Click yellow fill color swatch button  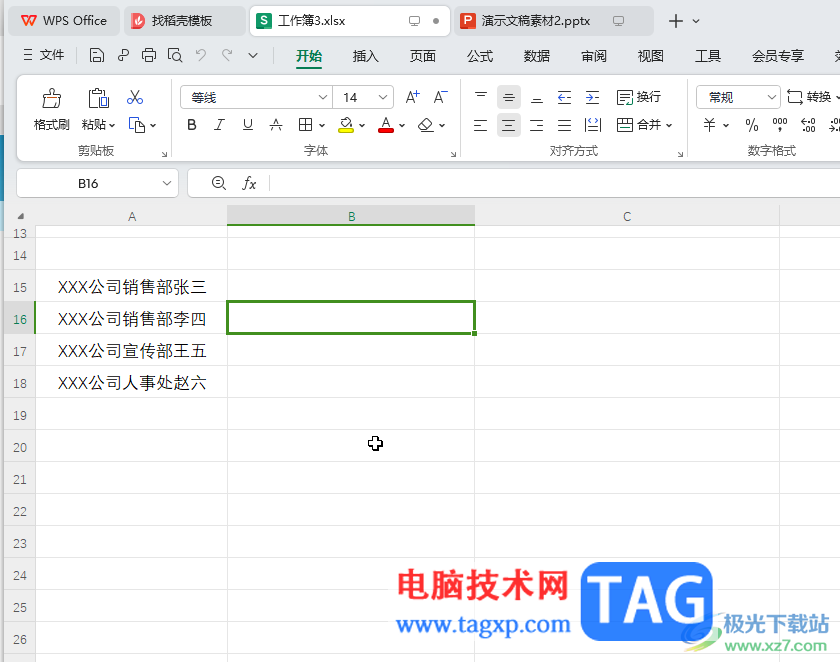click(x=346, y=125)
